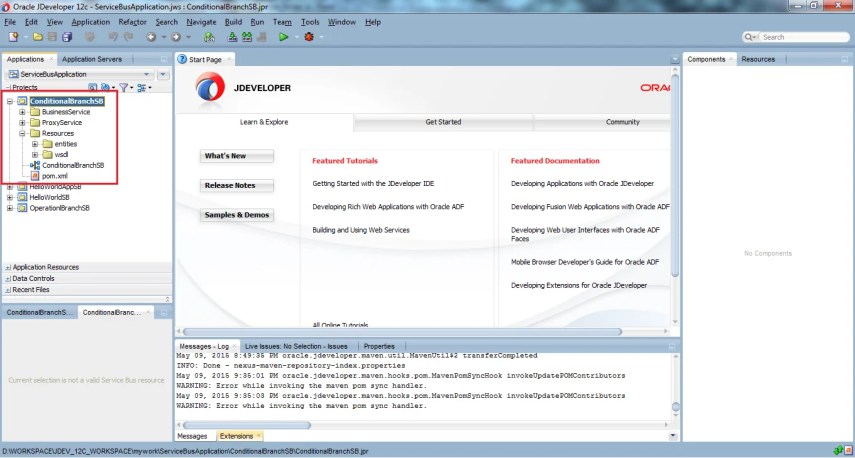Viewport: 855px width, 458px height.
Task: Click the Forward navigation arrow icon
Action: [x=176, y=37]
